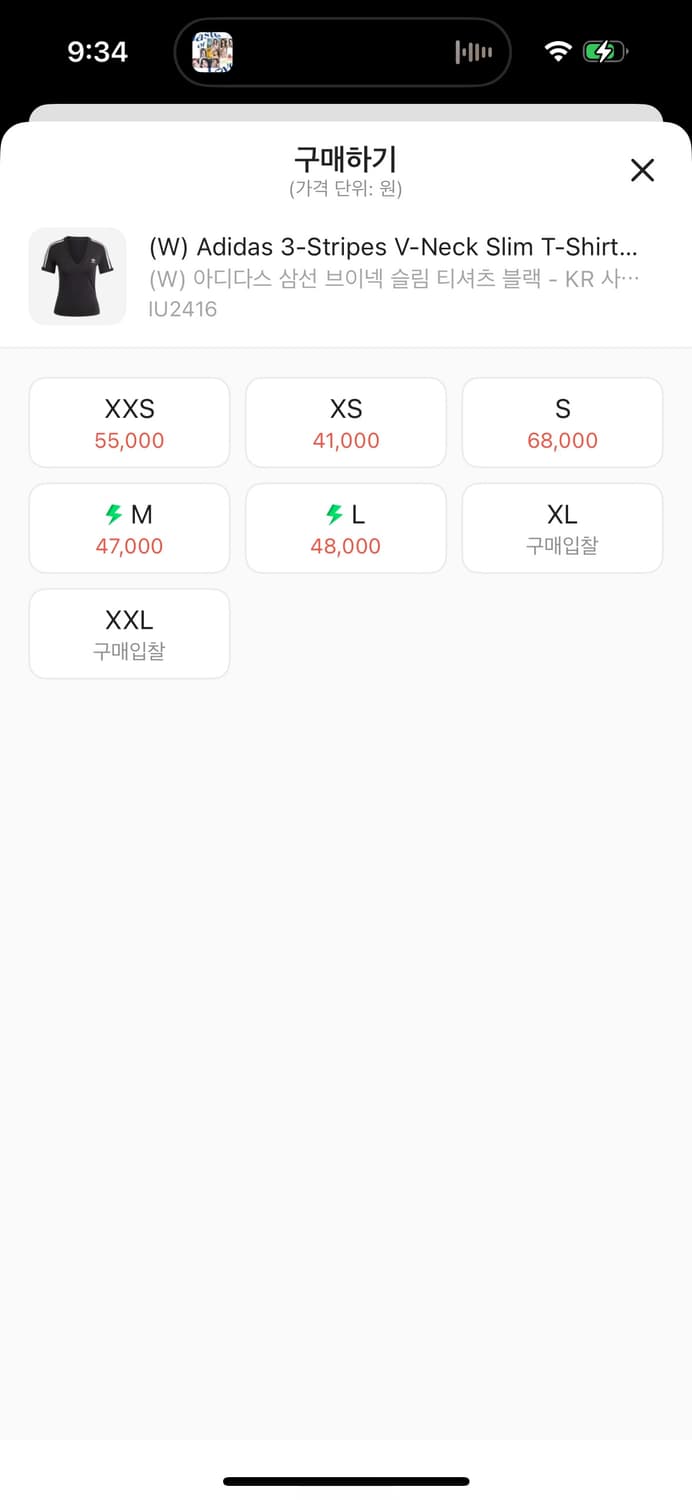Close the 구매하기 purchase sheet
Viewport: 692px width, 1500px height.
coord(642,170)
